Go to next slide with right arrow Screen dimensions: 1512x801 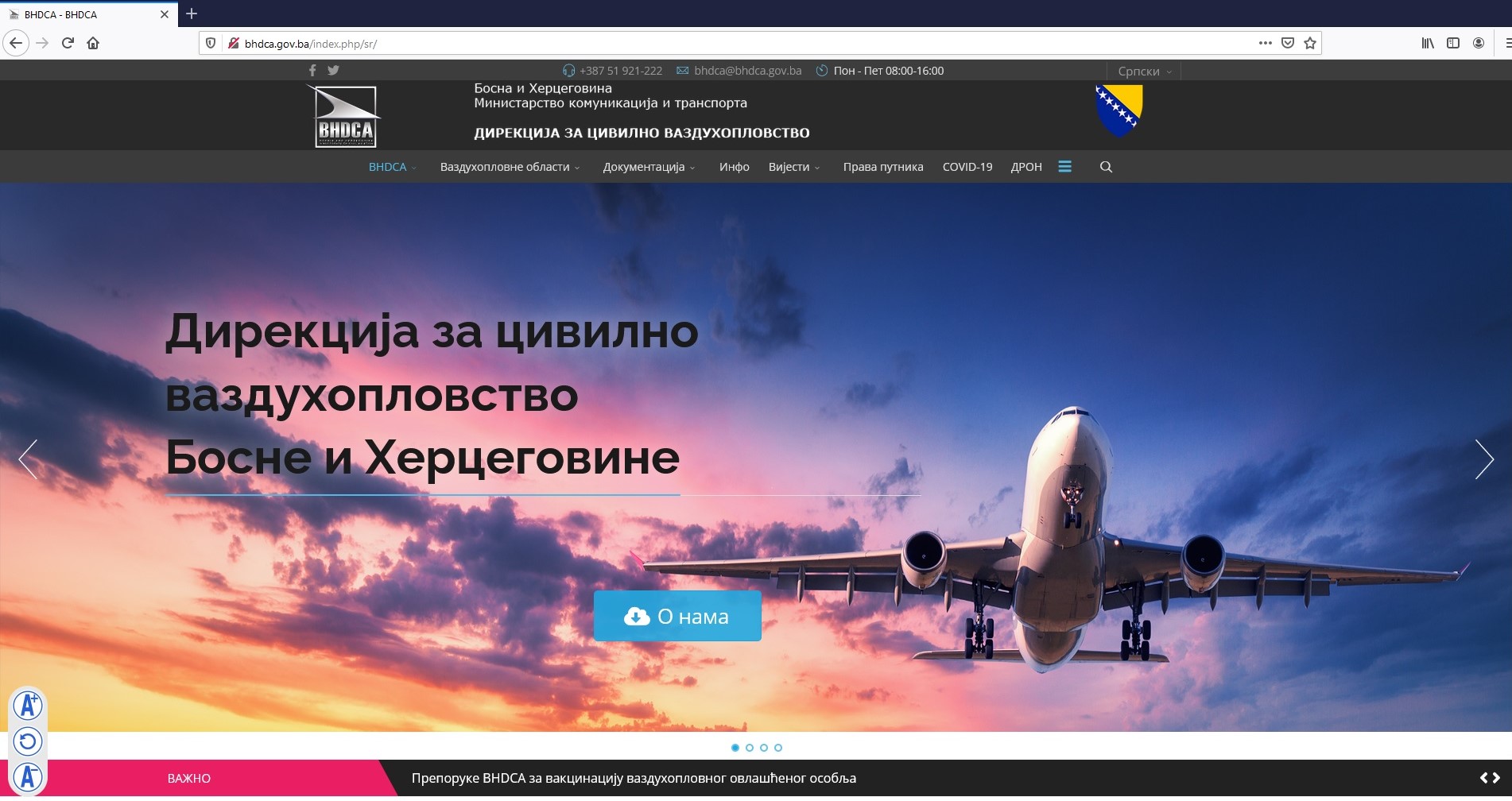1483,459
